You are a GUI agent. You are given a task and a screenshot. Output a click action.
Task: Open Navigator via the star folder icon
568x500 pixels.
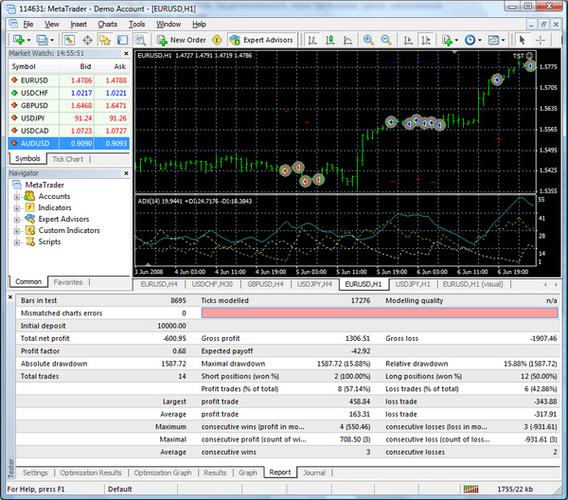[105, 40]
